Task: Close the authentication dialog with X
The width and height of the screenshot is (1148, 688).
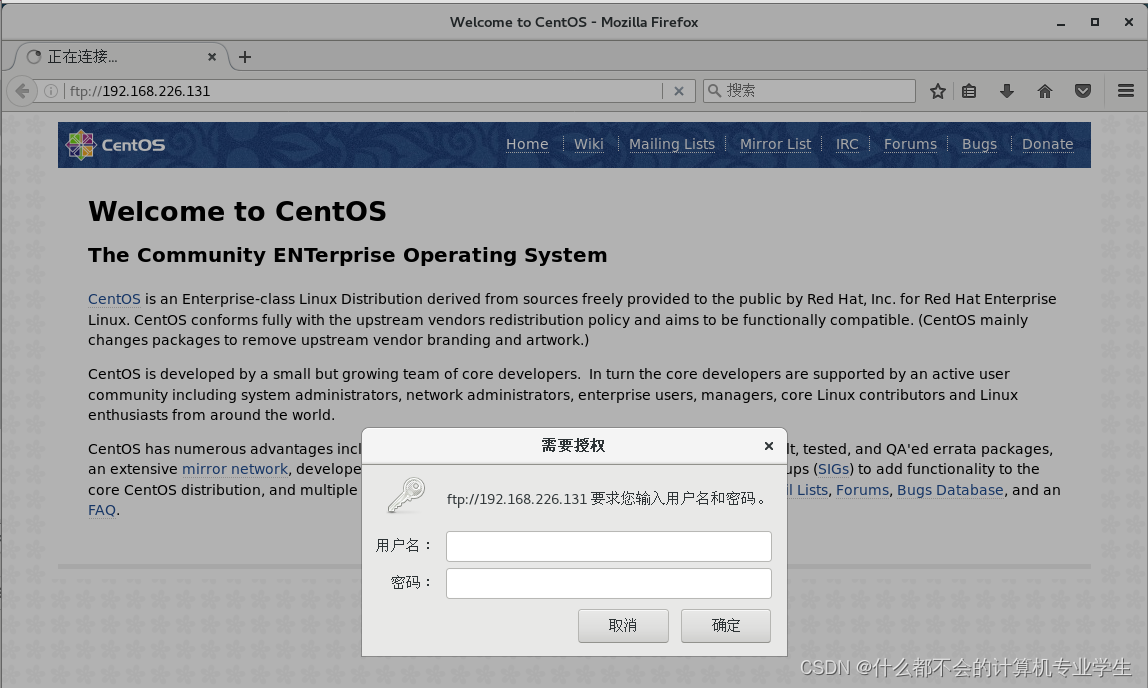Action: (x=768, y=446)
